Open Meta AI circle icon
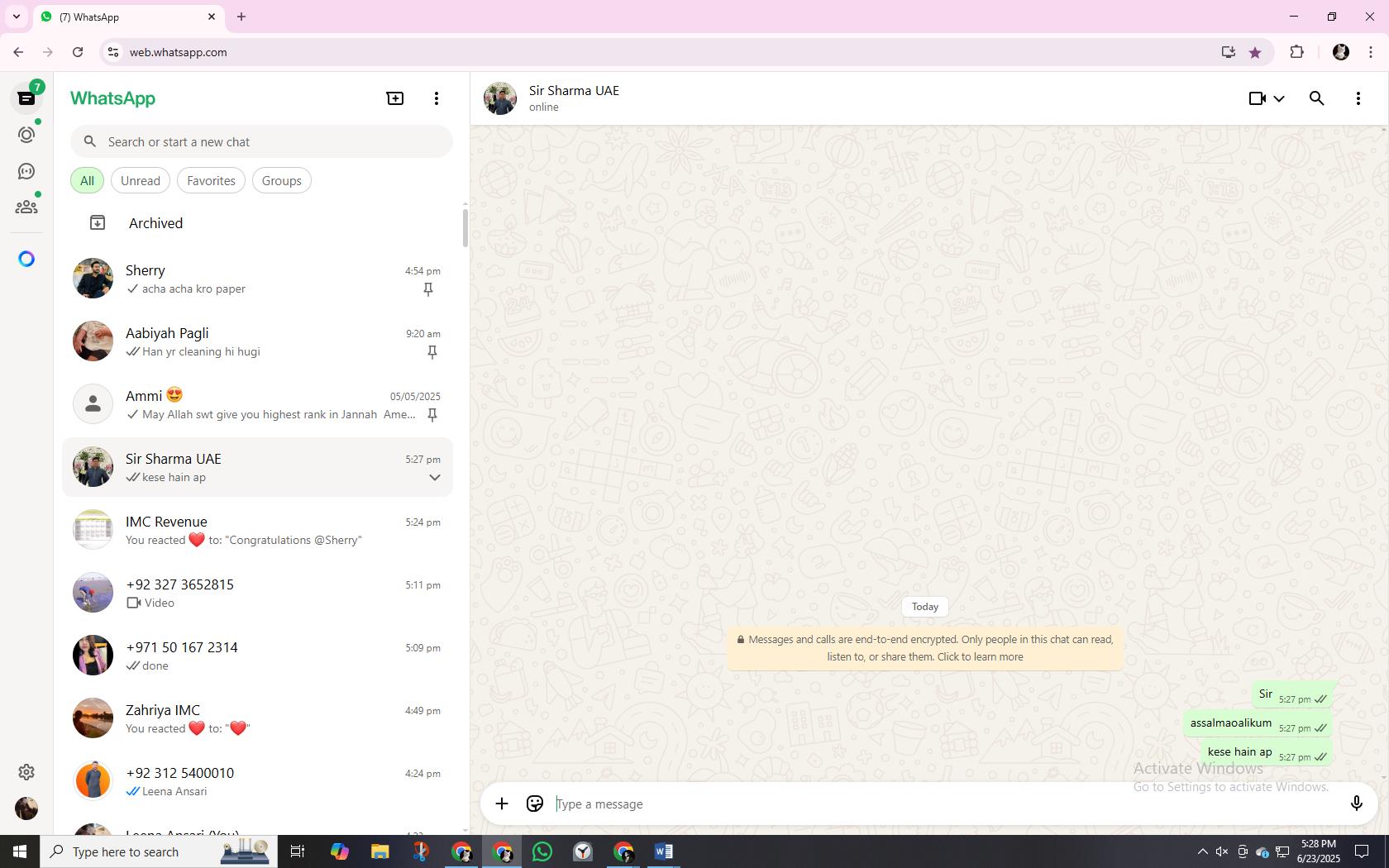Viewport: 1389px width, 868px height. (26, 260)
